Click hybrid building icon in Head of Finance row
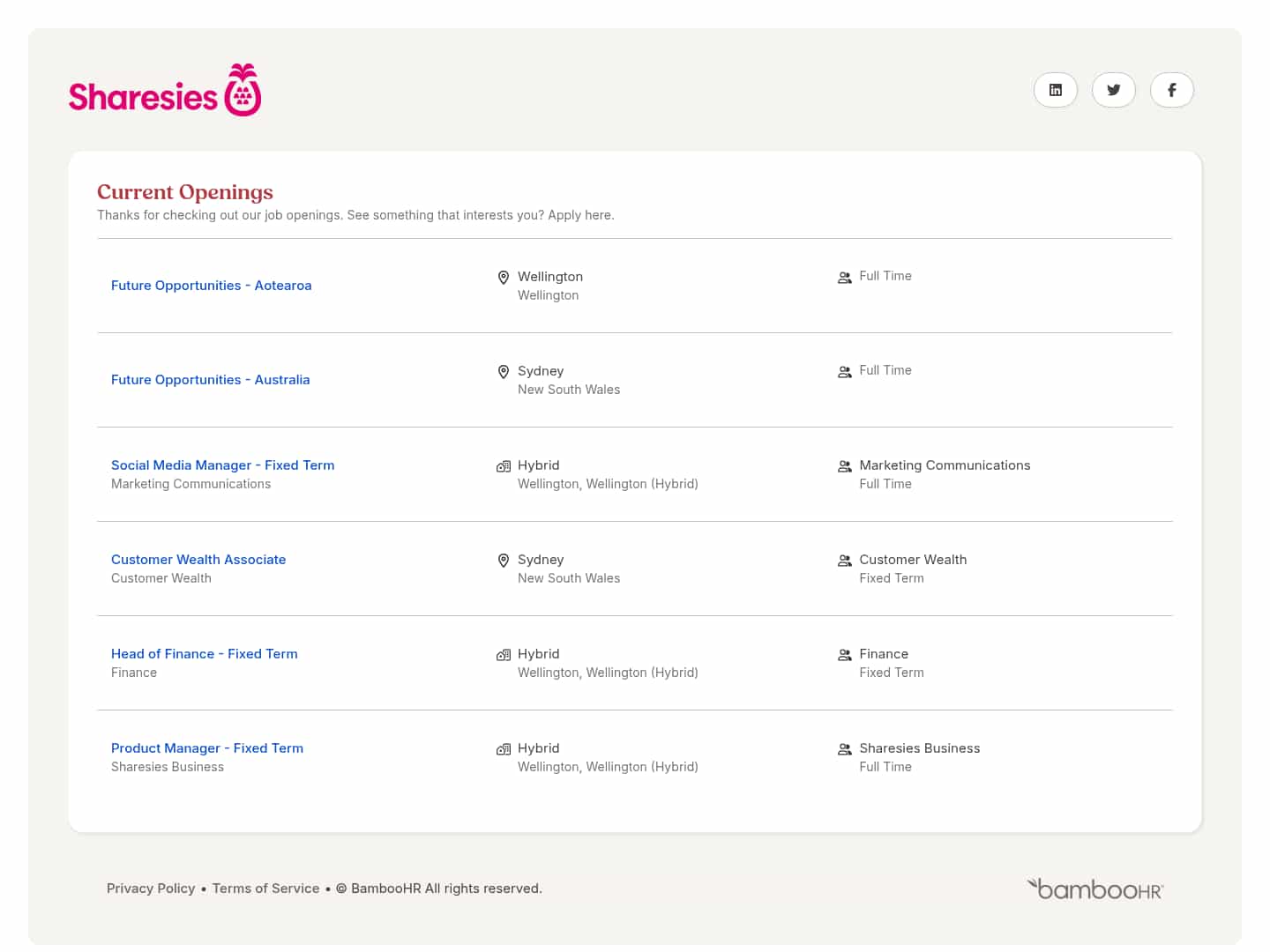The height and width of the screenshot is (952, 1270). [504, 655]
